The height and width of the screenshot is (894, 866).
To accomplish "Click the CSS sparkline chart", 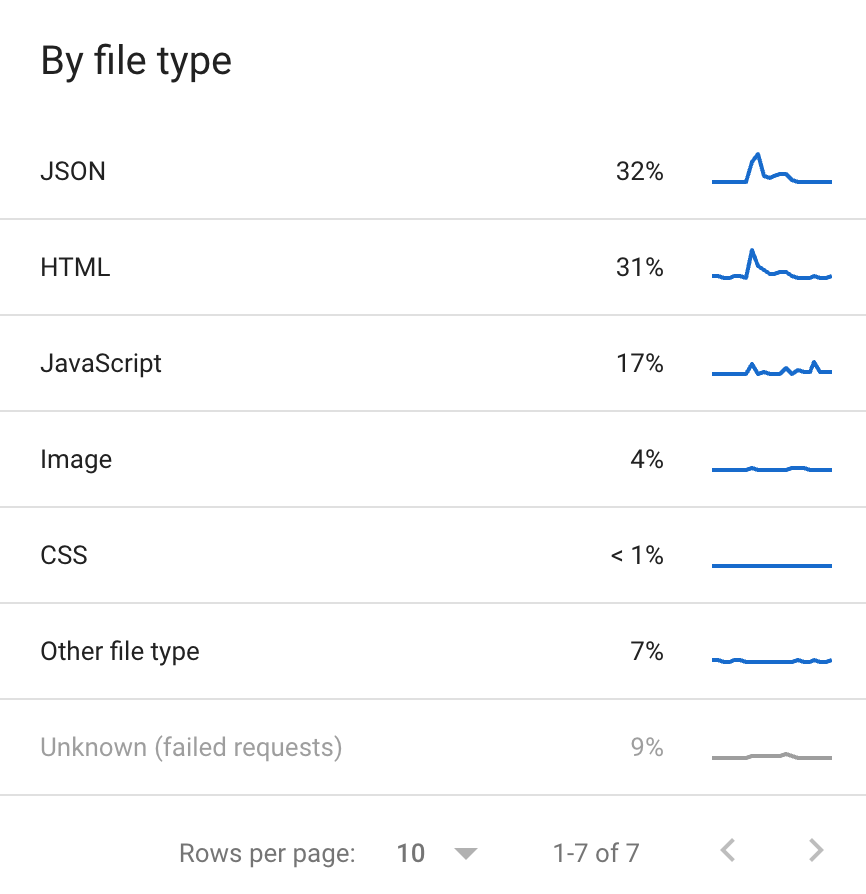I will click(x=771, y=565).
